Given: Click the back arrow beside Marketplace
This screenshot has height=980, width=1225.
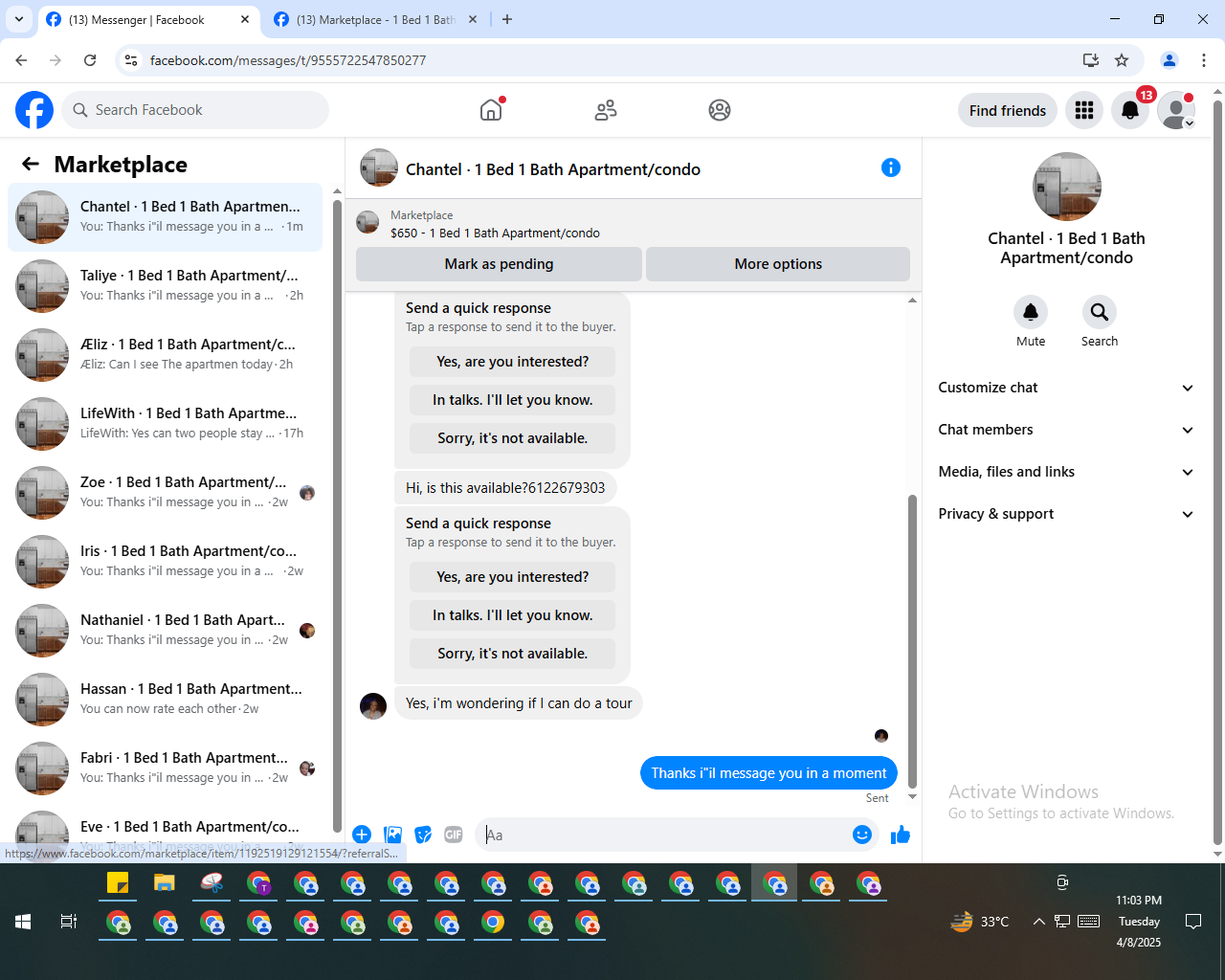Looking at the screenshot, I should pos(31,165).
